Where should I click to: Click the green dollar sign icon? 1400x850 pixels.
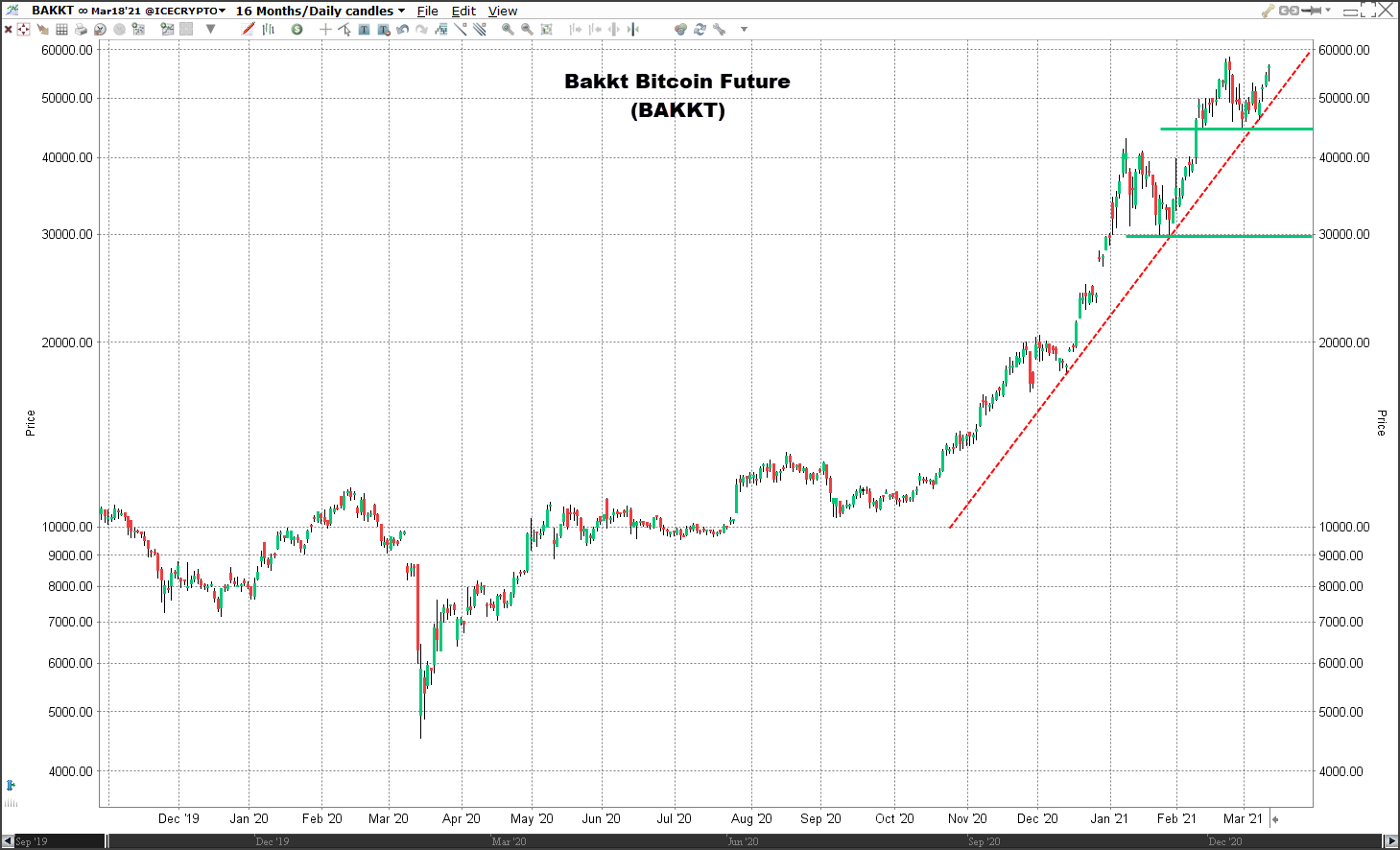pyautogui.click(x=297, y=29)
